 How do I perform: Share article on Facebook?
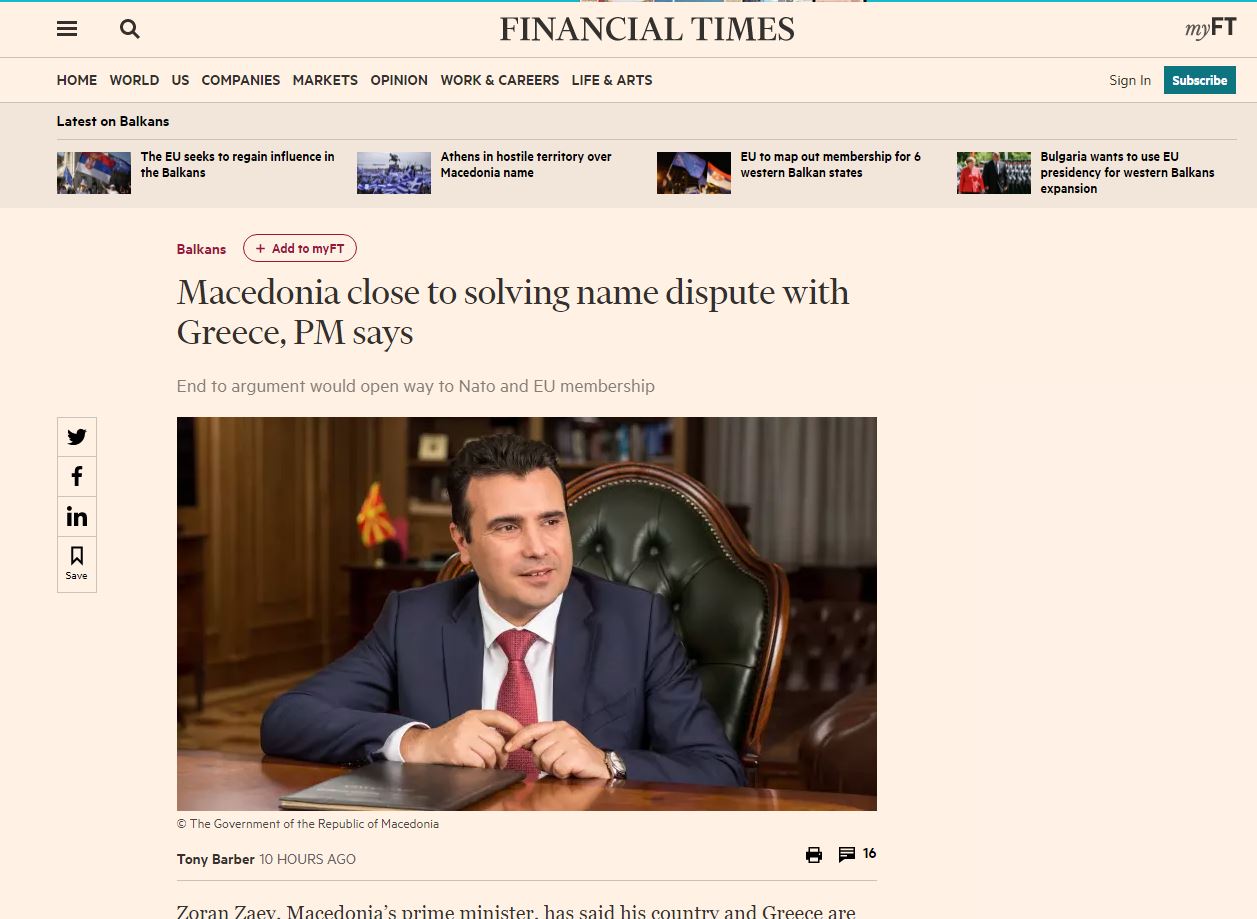pos(77,477)
